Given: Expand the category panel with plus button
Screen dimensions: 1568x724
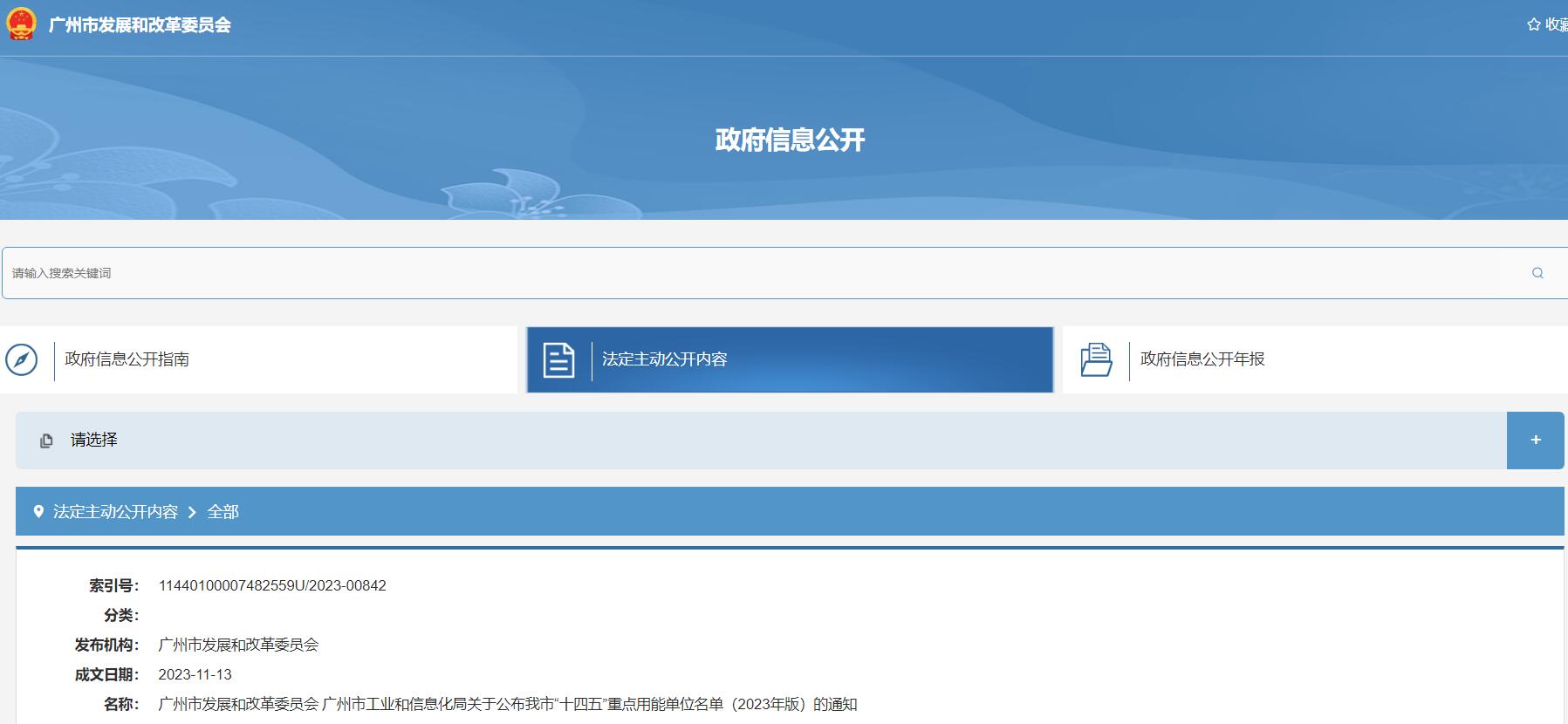Looking at the screenshot, I should tap(1535, 441).
